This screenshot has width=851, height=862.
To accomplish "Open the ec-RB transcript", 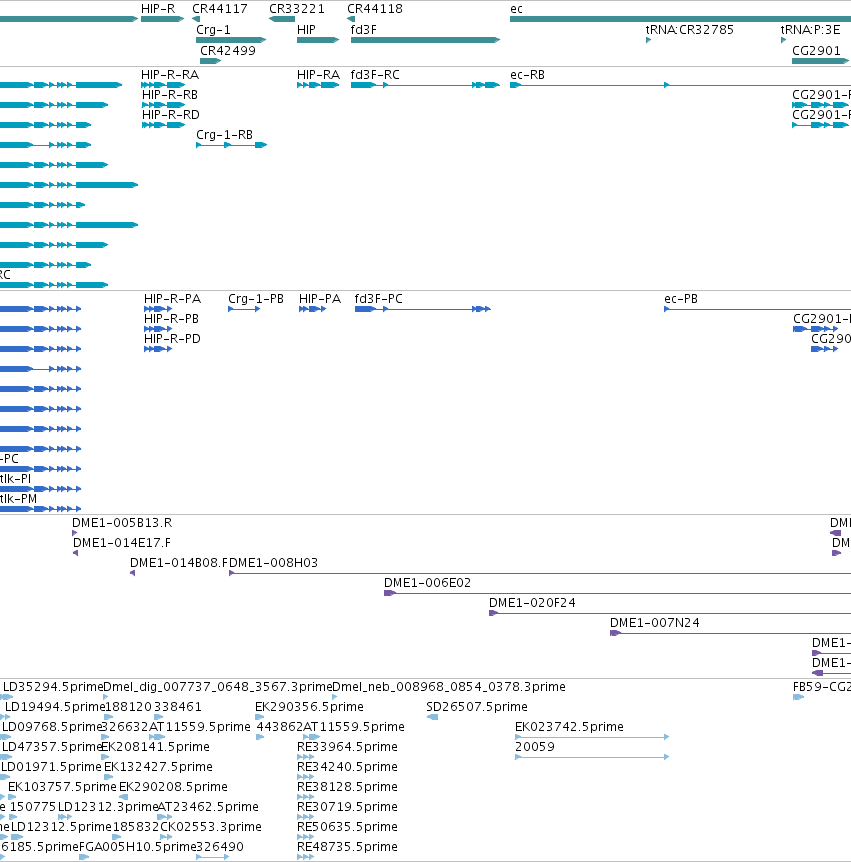I will pos(680,85).
